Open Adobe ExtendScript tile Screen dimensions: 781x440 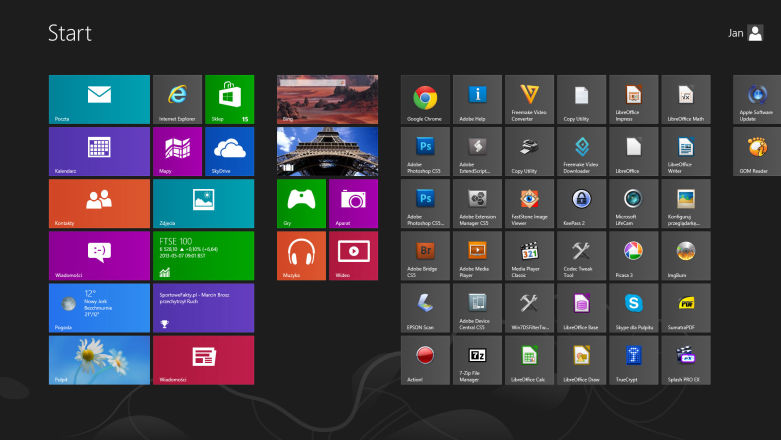point(477,151)
